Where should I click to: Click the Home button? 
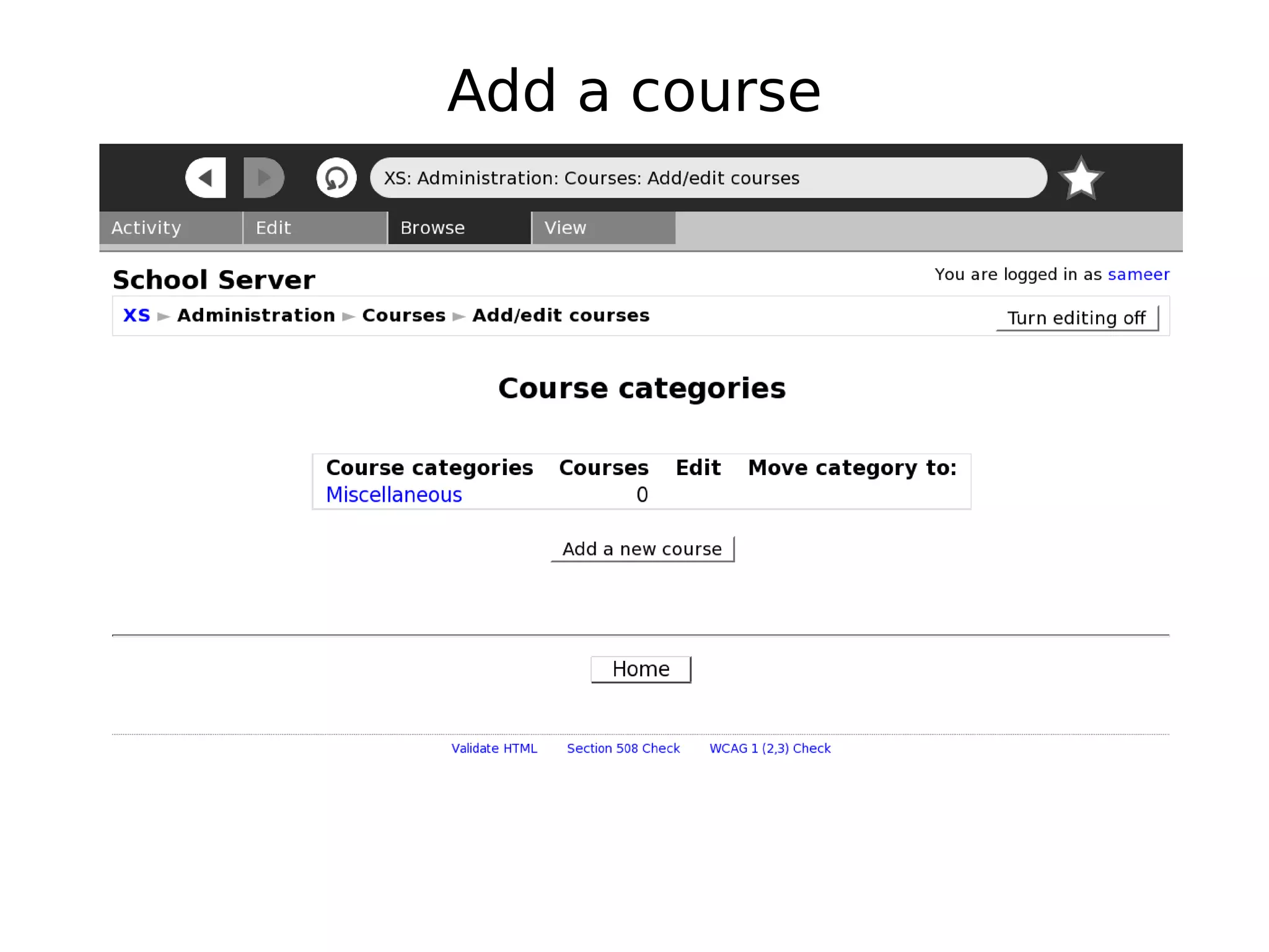641,670
